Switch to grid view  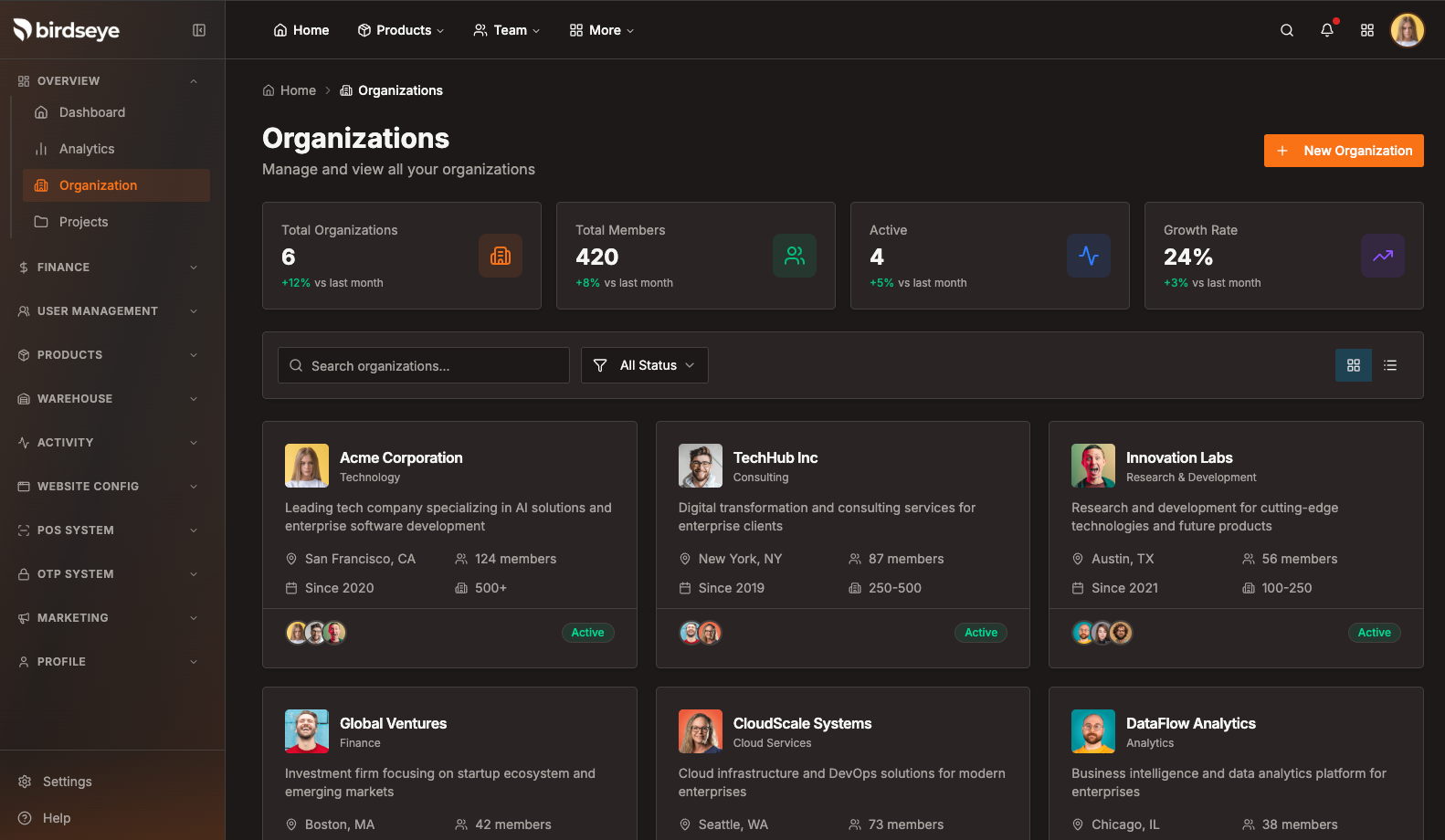pyautogui.click(x=1354, y=365)
